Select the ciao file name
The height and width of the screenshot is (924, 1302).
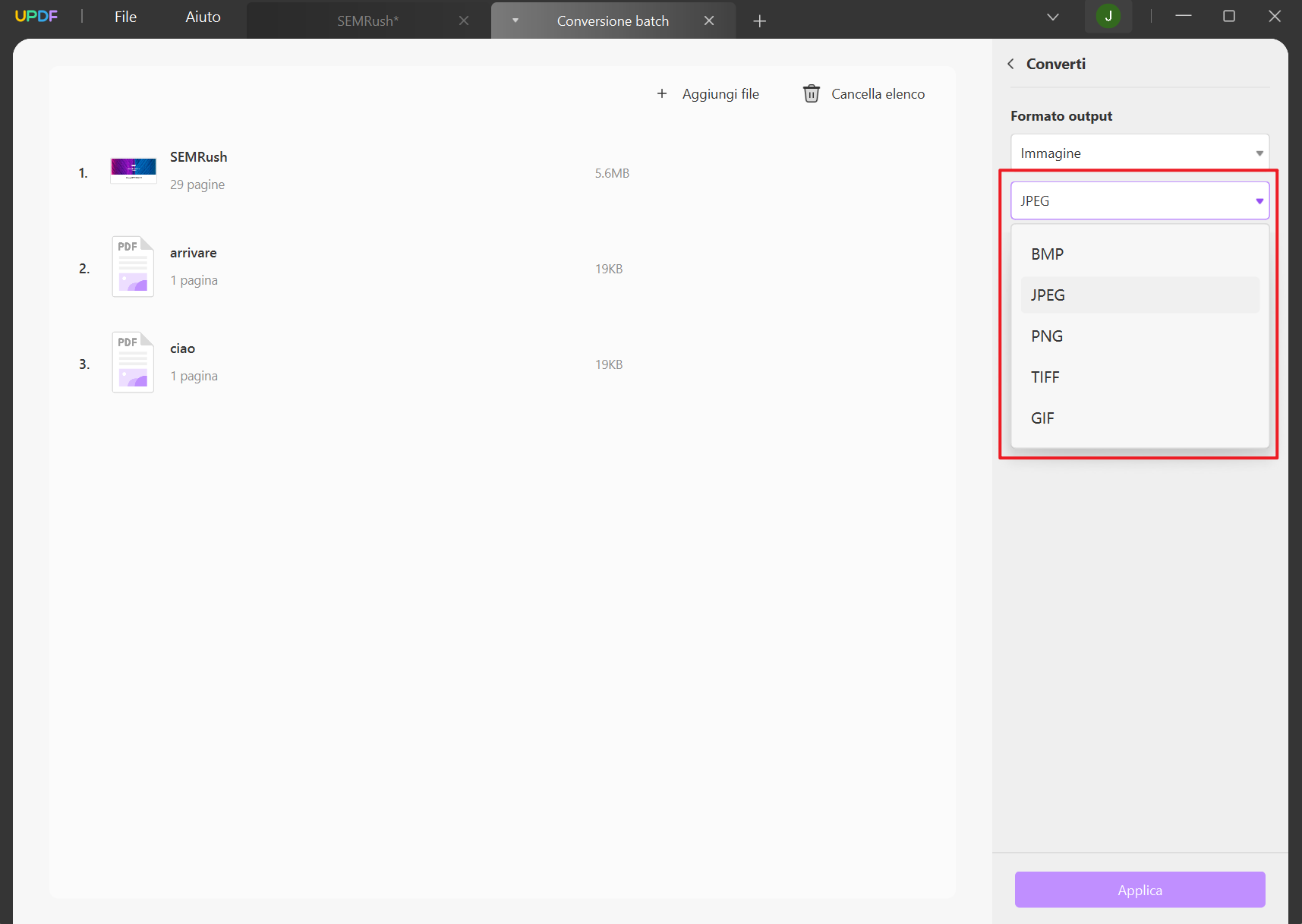183,348
